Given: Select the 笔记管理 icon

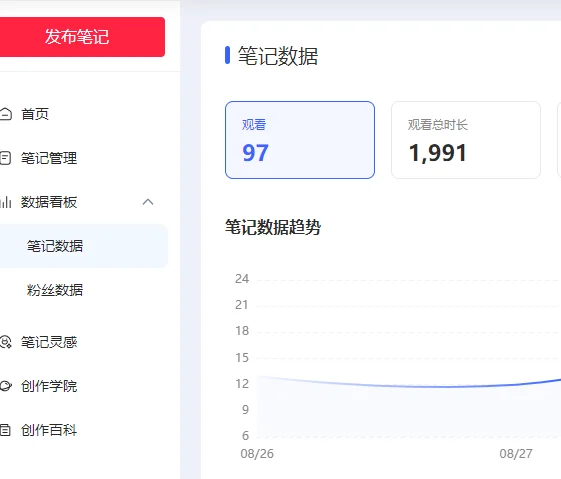Looking at the screenshot, I should [x=5, y=158].
